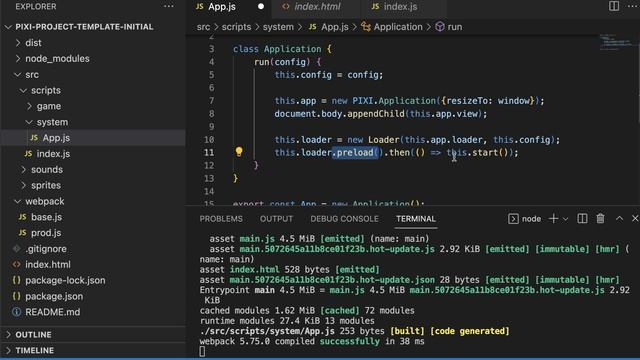
Task: Click the unsaved dot on App.js tab
Action: pyautogui.click(x=261, y=7)
